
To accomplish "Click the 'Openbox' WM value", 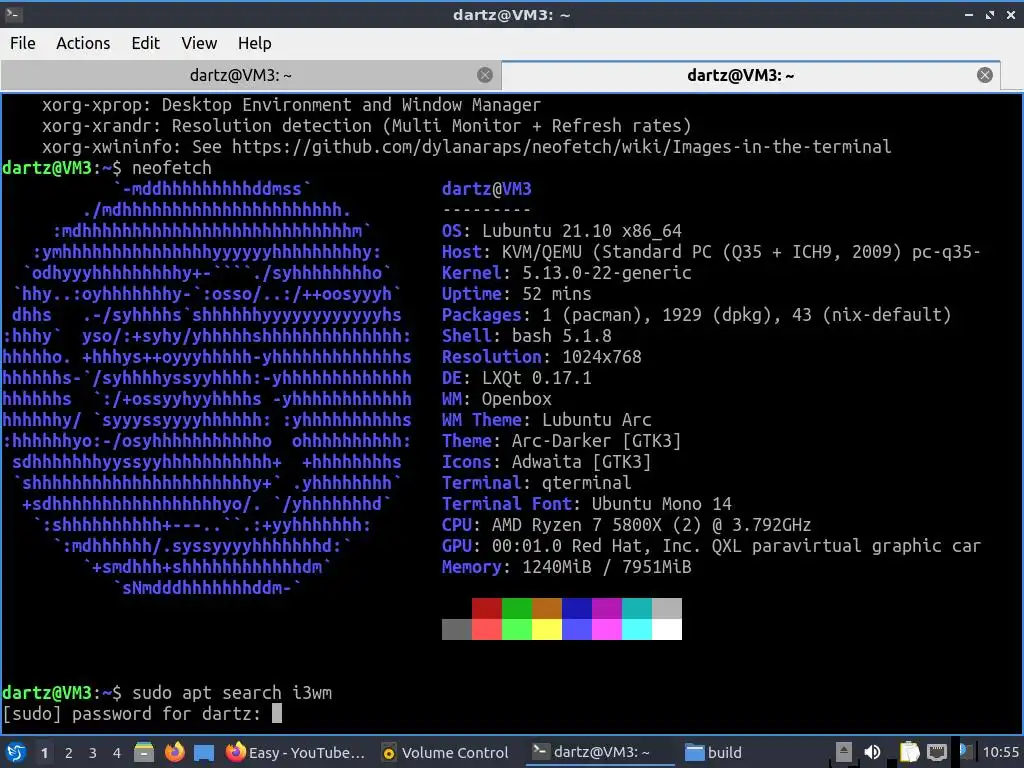I will [517, 398].
